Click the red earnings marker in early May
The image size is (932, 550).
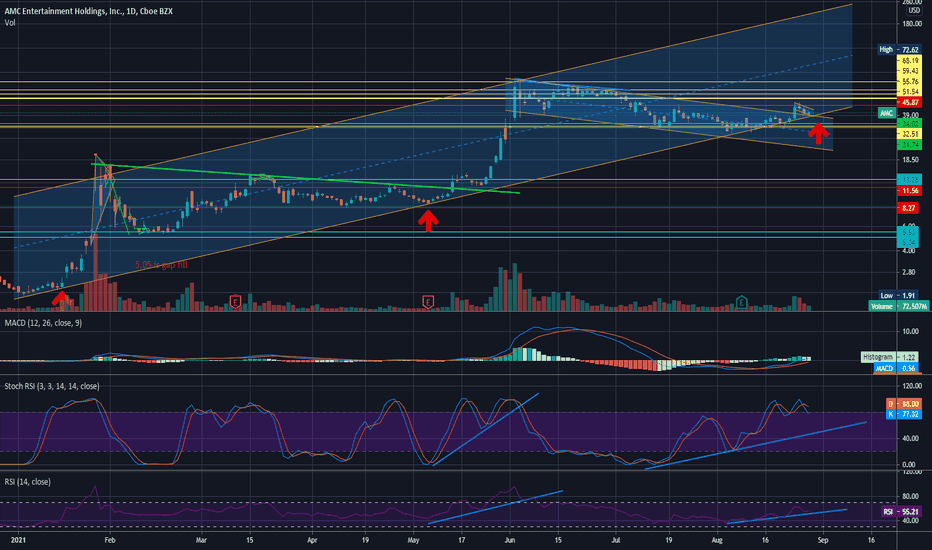click(427, 302)
